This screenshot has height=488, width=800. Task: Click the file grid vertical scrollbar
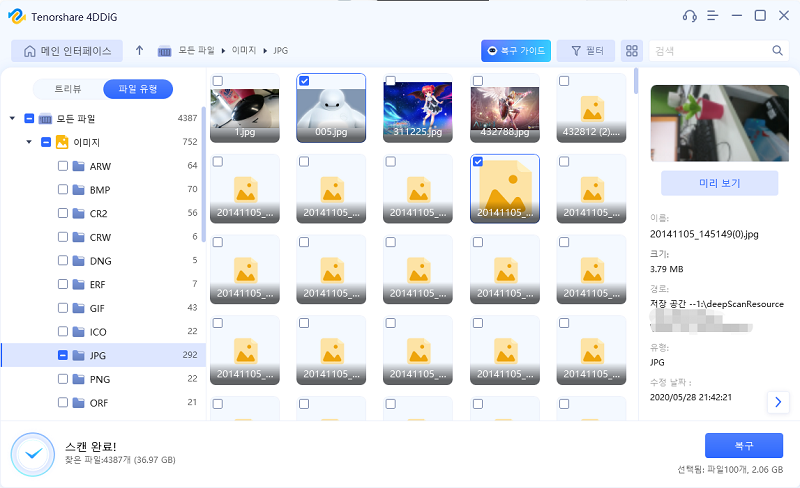point(636,80)
